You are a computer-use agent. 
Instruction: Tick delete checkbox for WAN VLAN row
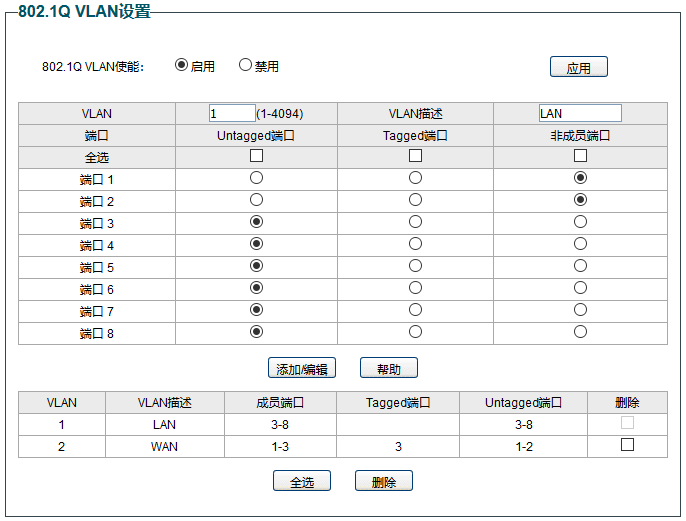[x=627, y=445]
